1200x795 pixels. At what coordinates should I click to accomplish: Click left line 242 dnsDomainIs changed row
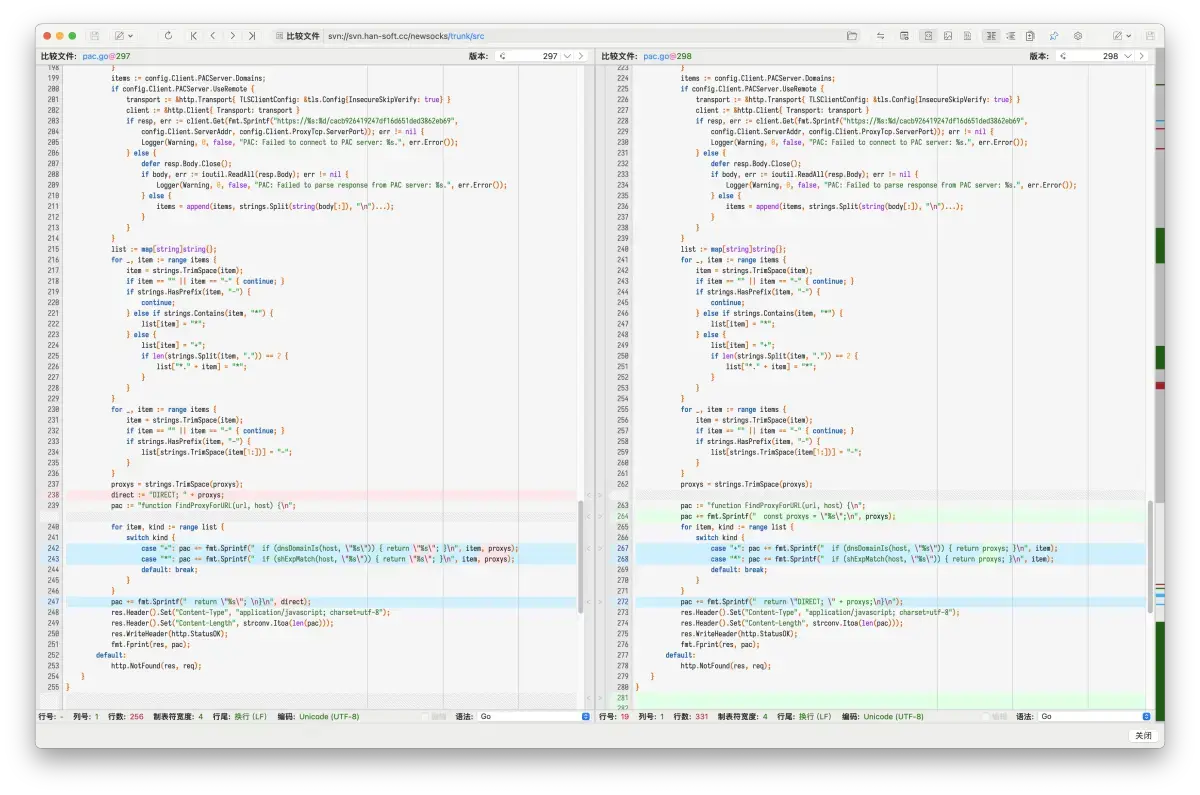tap(321, 548)
